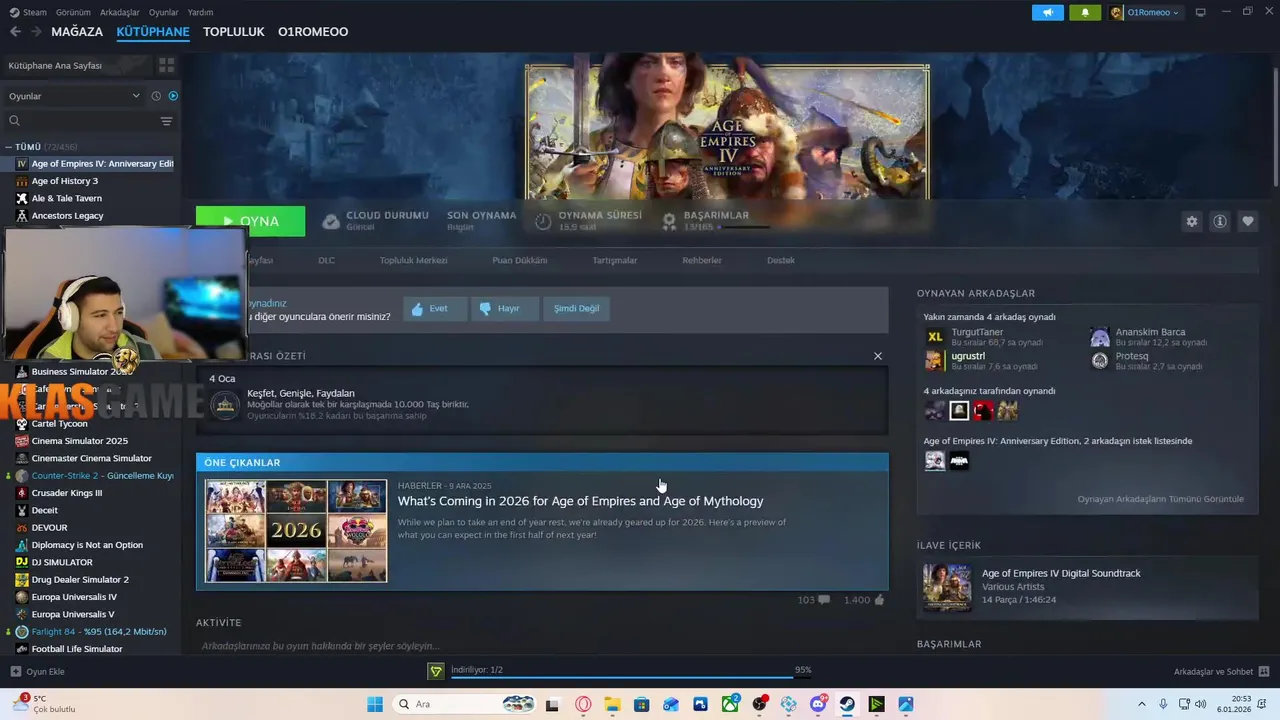The image size is (1280, 720).
Task: Open the Yardım menu
Action: point(200,12)
